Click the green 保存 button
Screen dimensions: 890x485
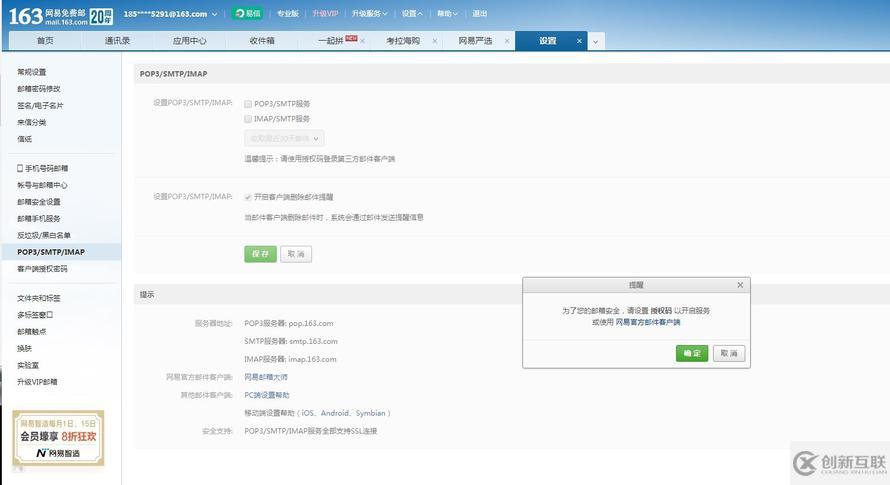[x=261, y=254]
